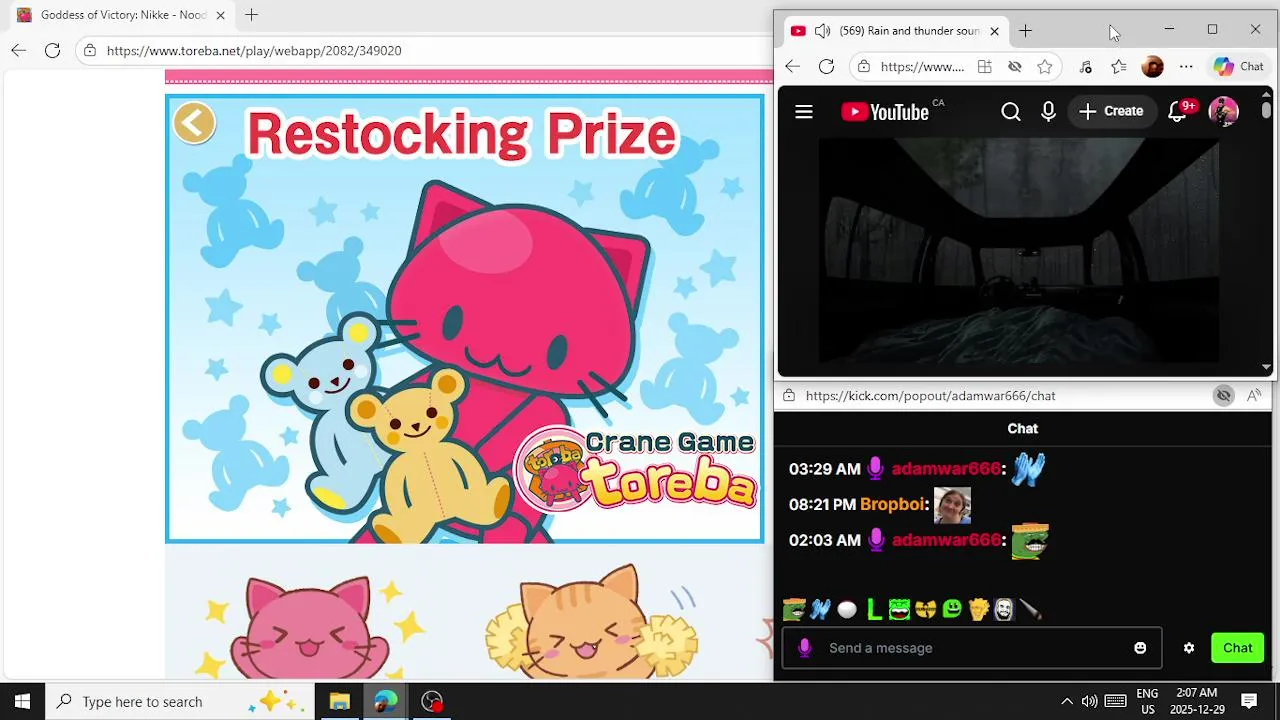Screen dimensions: 1280x720
Task: Go back in the Toreba browser window
Action: click(19, 51)
